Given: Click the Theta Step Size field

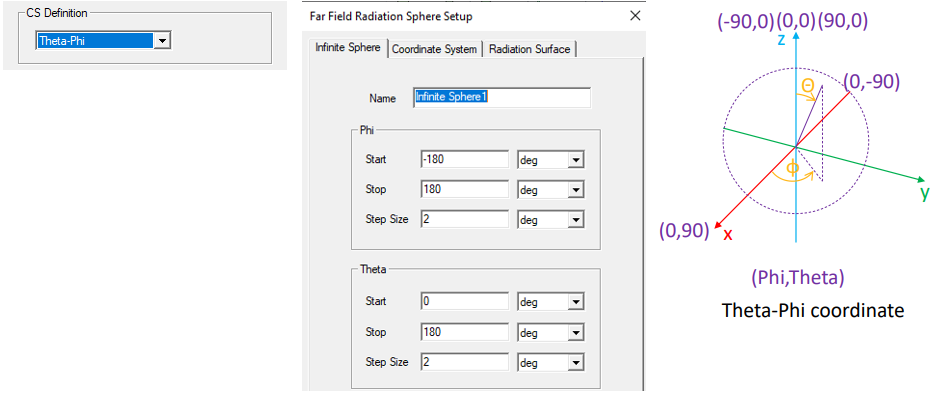Looking at the screenshot, I should click(x=465, y=362).
